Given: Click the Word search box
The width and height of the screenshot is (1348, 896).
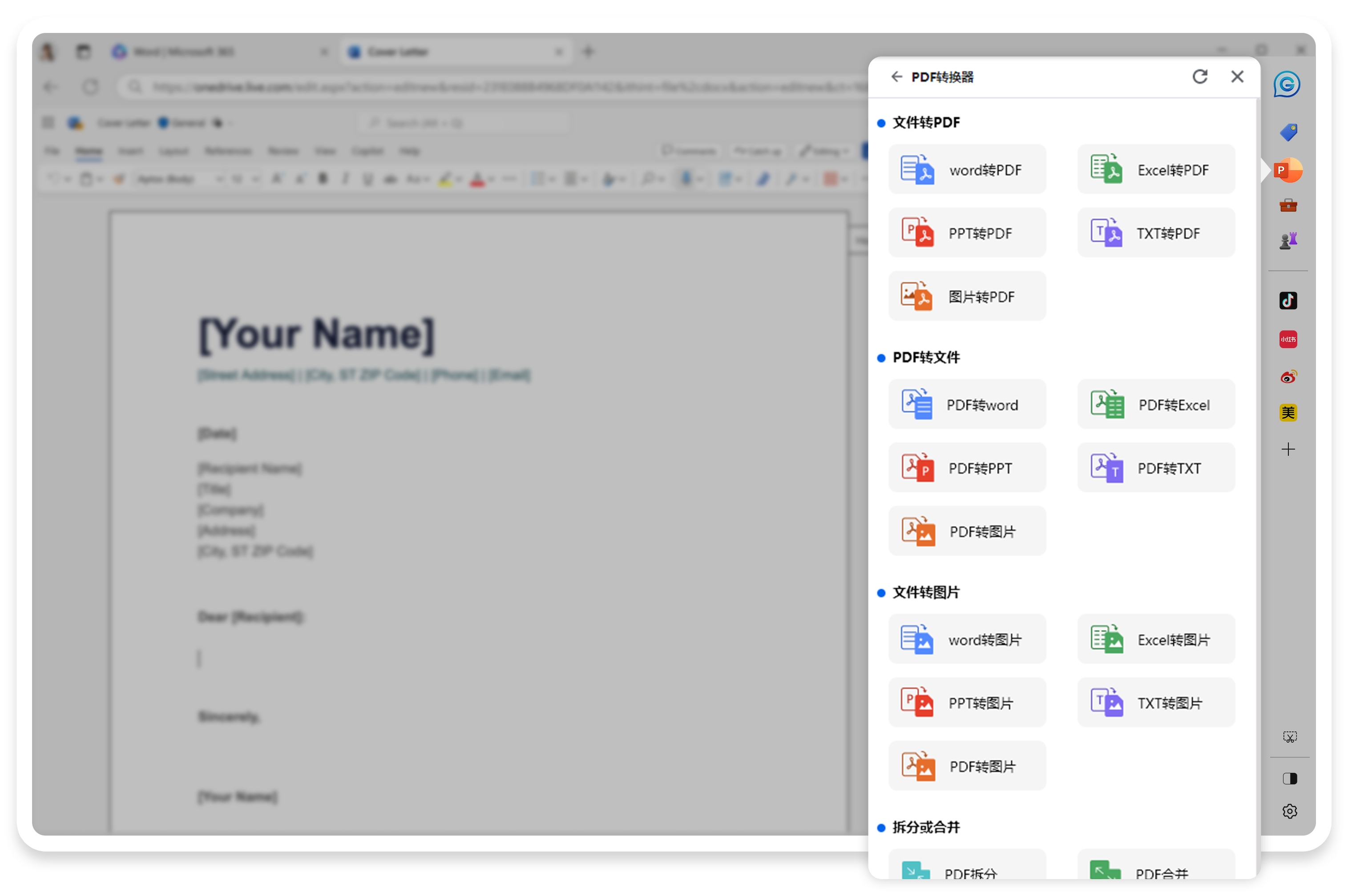Looking at the screenshot, I should click(464, 123).
